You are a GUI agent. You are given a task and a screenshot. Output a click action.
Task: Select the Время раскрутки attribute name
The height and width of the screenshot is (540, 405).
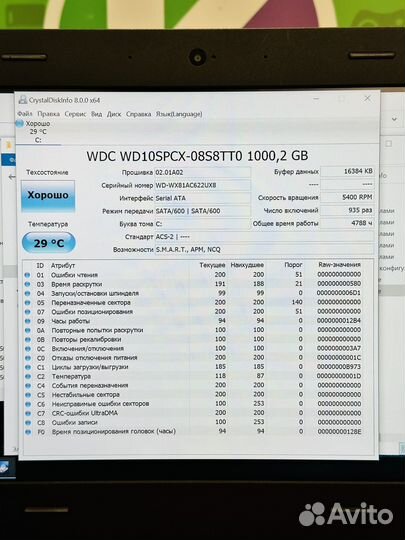pos(76,284)
